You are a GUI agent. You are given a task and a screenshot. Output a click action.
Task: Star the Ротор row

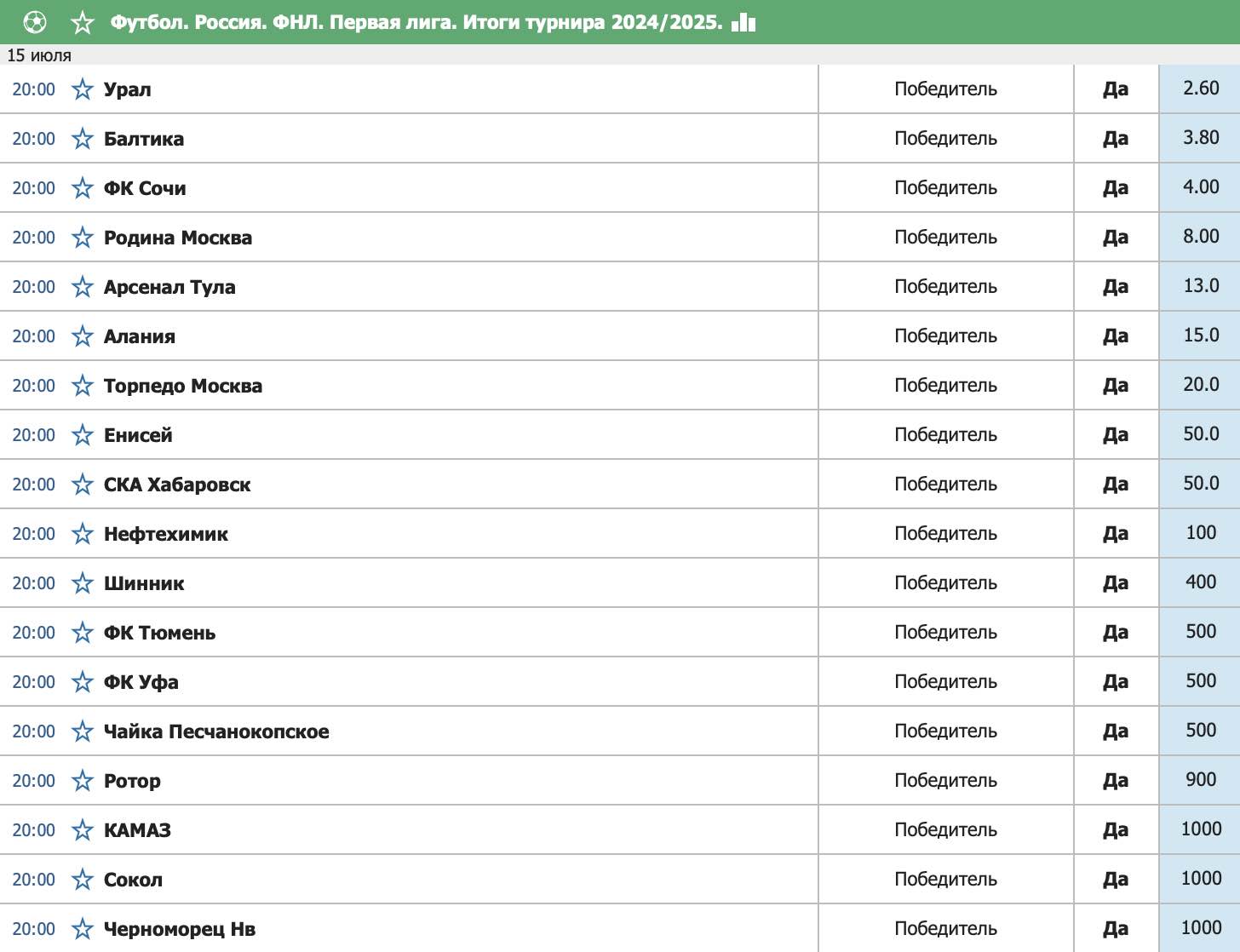coord(83,780)
